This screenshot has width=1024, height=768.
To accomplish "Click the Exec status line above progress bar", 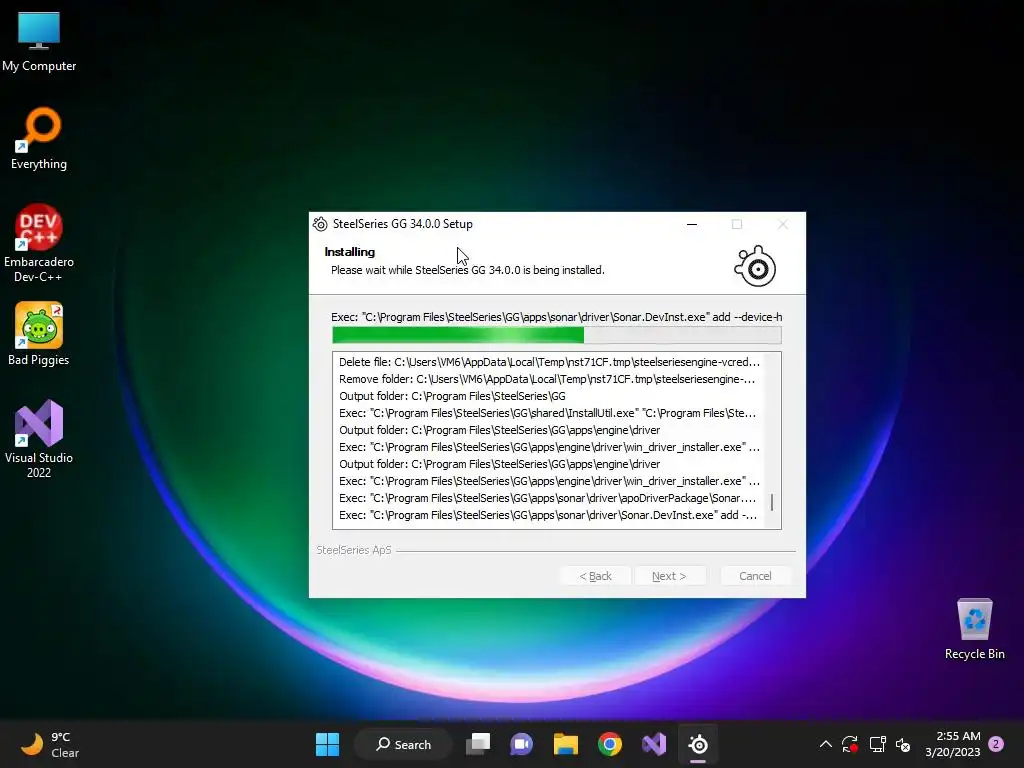I will pos(556,317).
